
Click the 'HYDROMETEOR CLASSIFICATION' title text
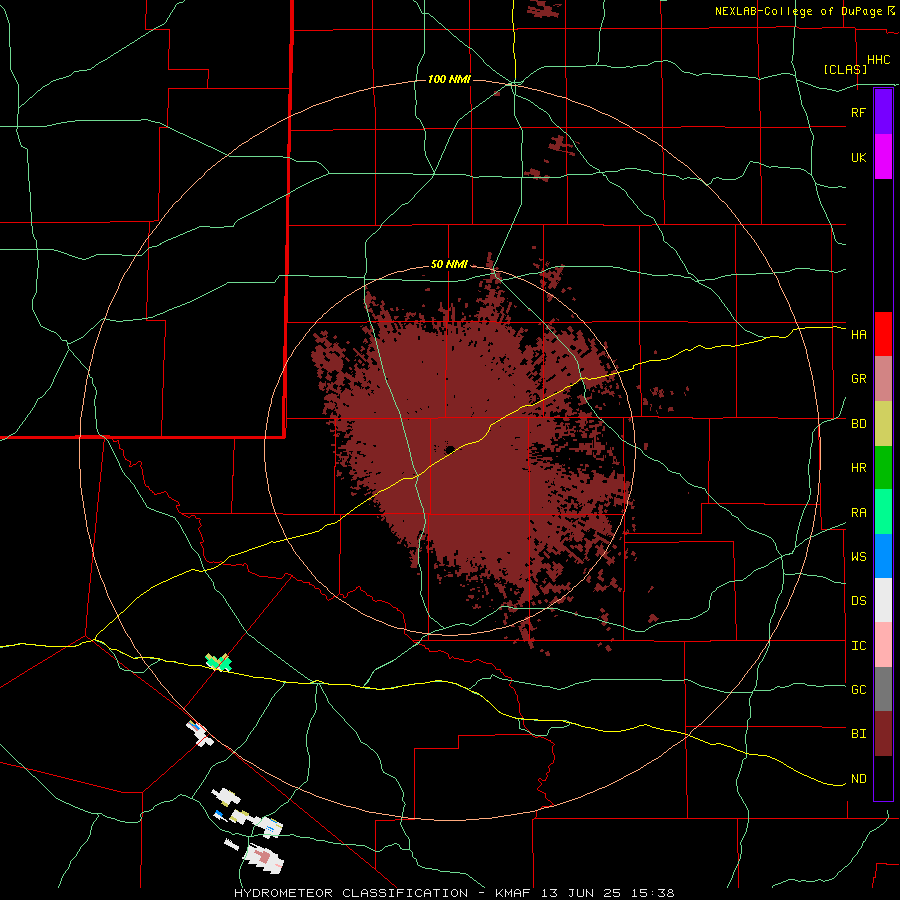351,893
